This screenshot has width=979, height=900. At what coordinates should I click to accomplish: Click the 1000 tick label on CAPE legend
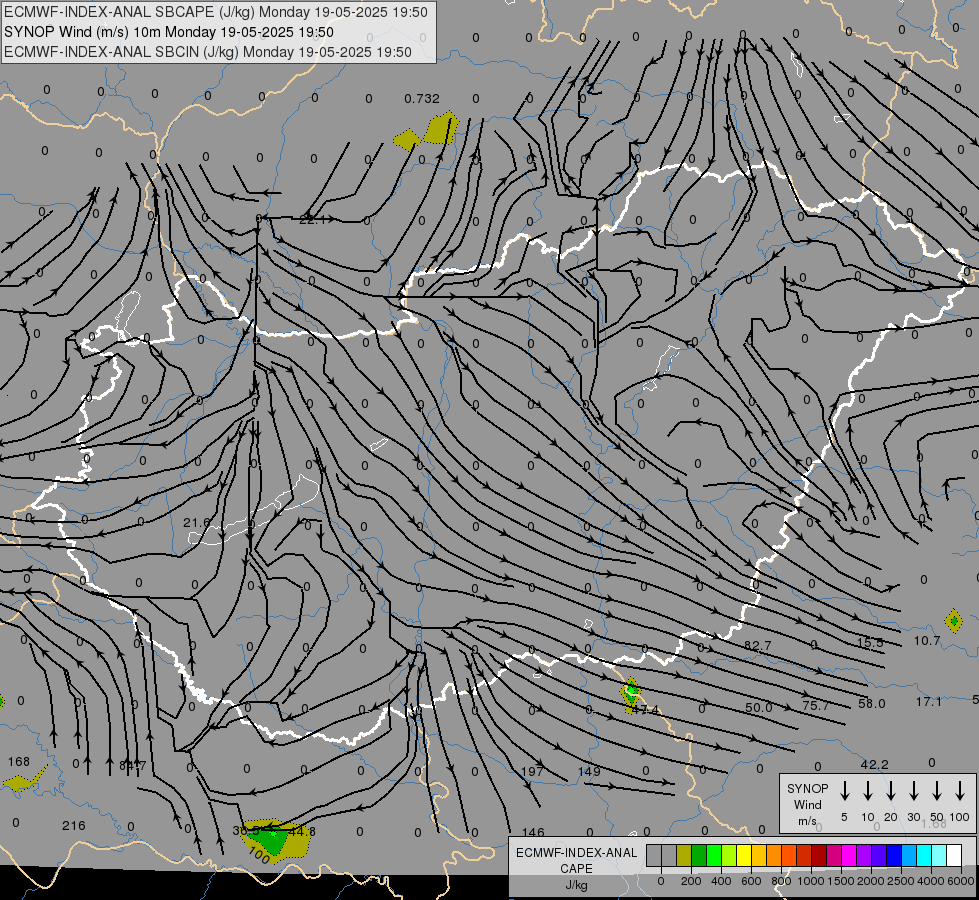pyautogui.click(x=810, y=881)
